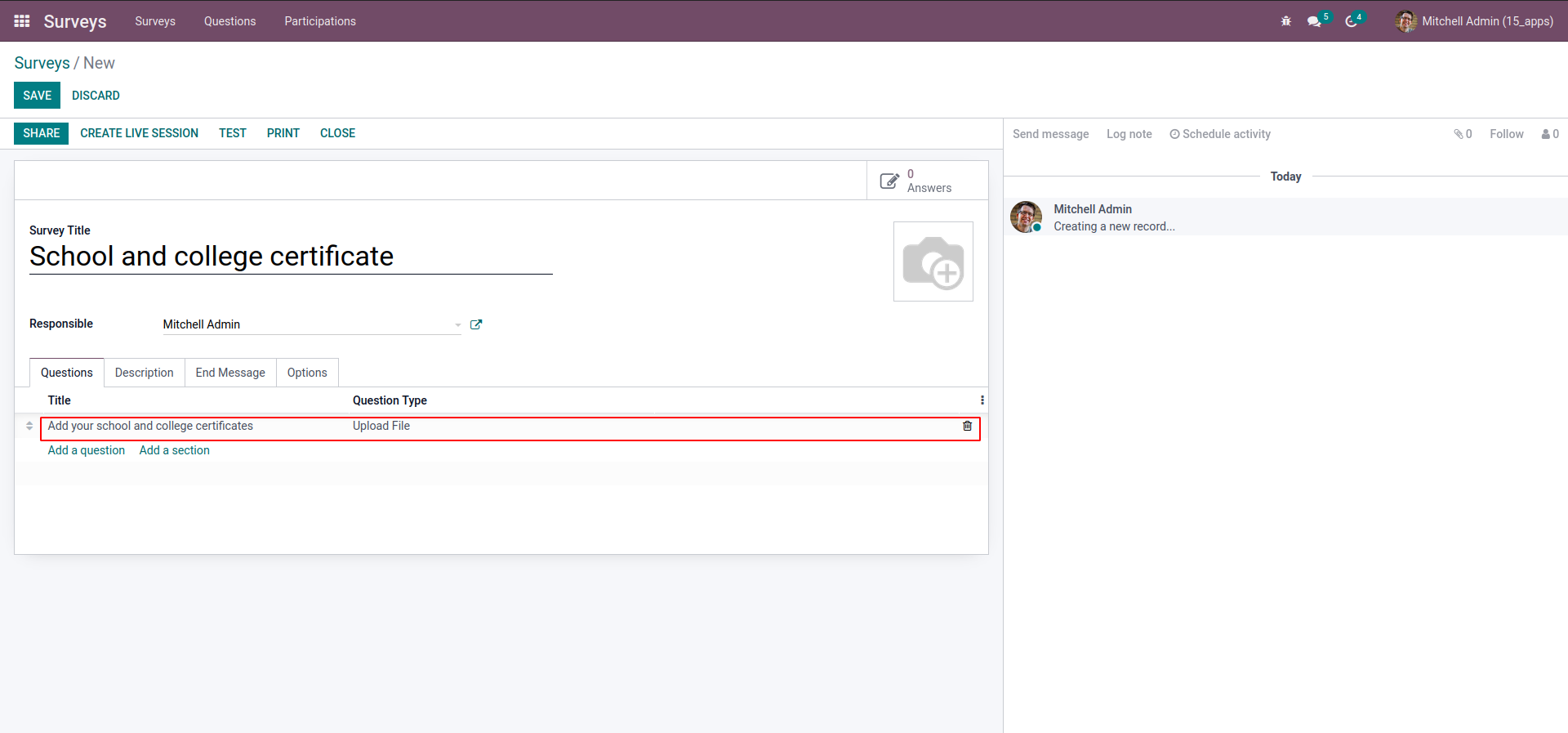Click the followers person counter
Screen dimensions: 1568x733
pos(1550,134)
